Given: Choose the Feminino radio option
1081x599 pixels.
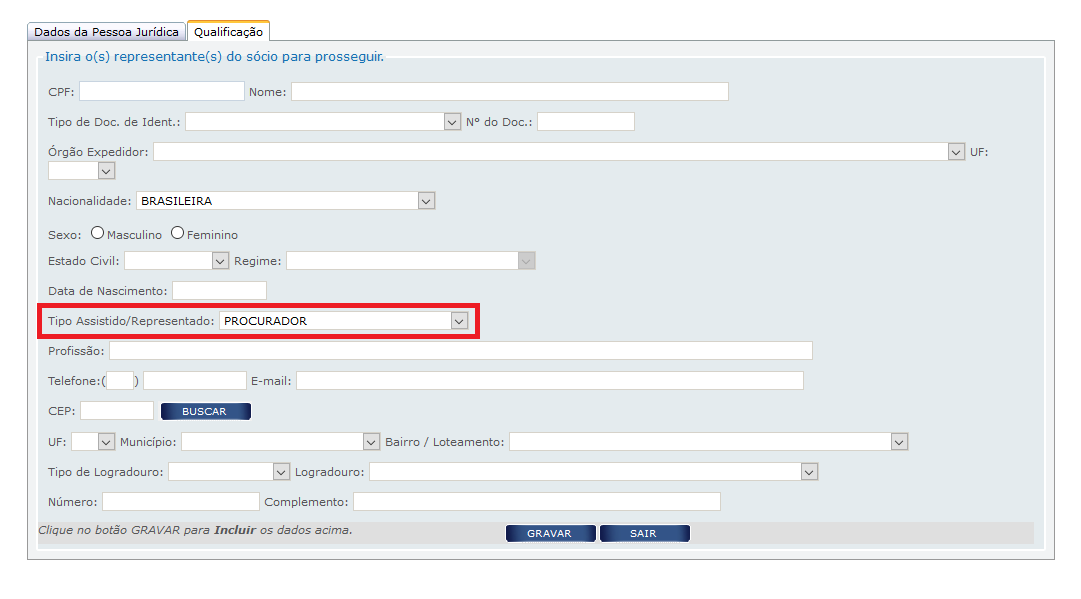Looking at the screenshot, I should point(177,233).
